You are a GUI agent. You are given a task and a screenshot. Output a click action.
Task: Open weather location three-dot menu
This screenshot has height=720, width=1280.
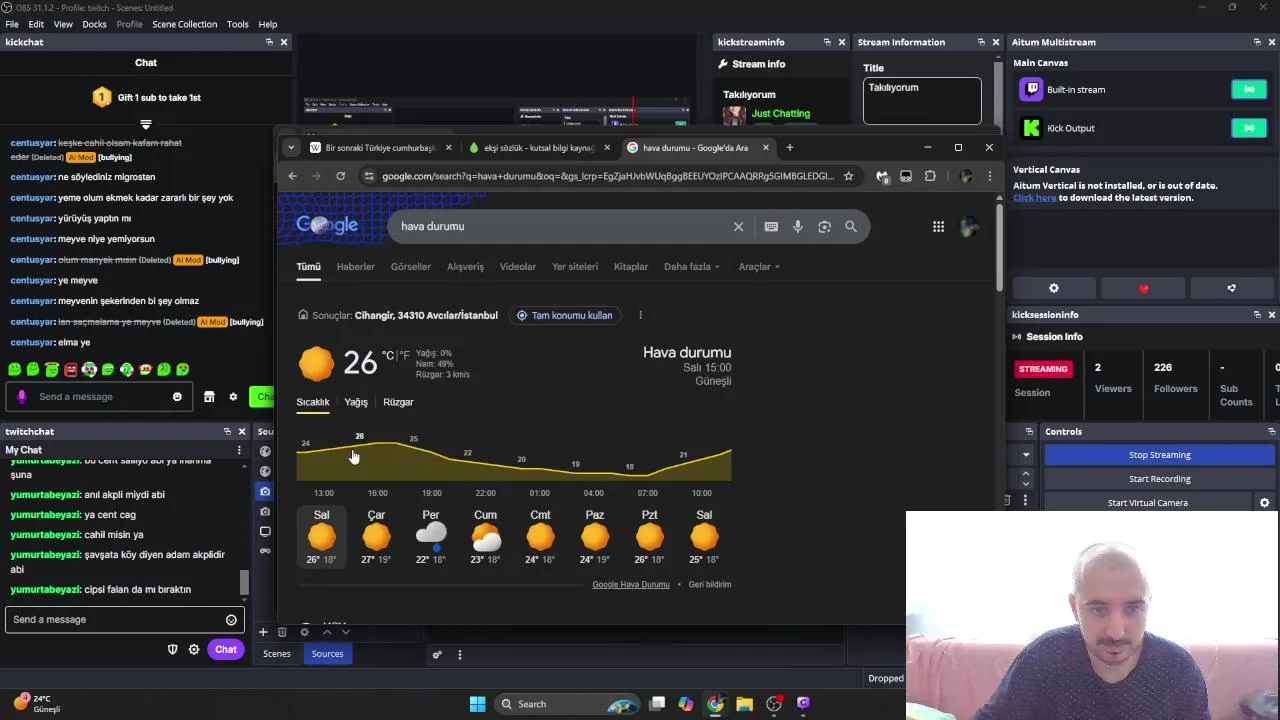coord(640,315)
